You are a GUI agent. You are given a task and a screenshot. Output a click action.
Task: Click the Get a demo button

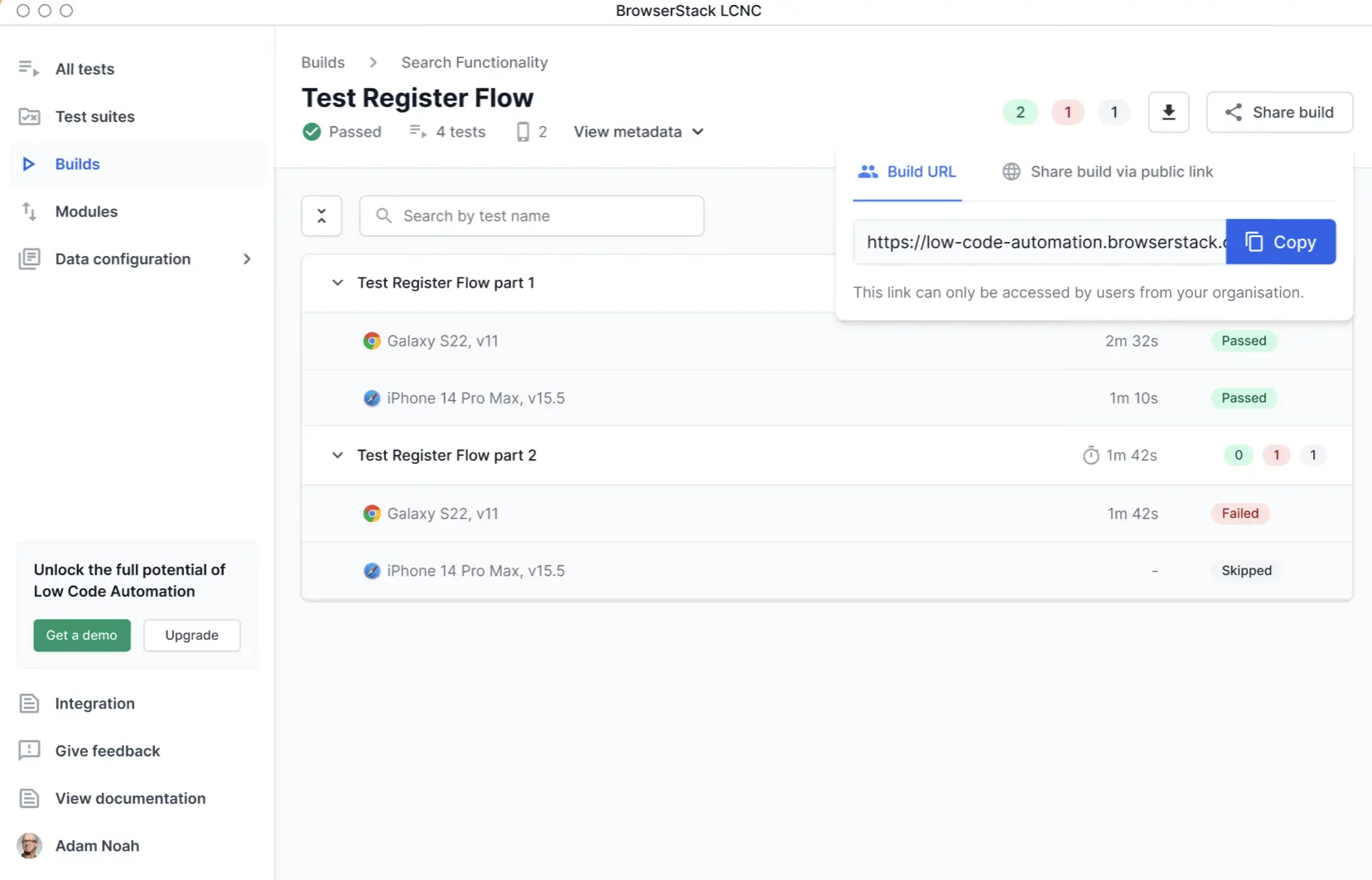82,636
